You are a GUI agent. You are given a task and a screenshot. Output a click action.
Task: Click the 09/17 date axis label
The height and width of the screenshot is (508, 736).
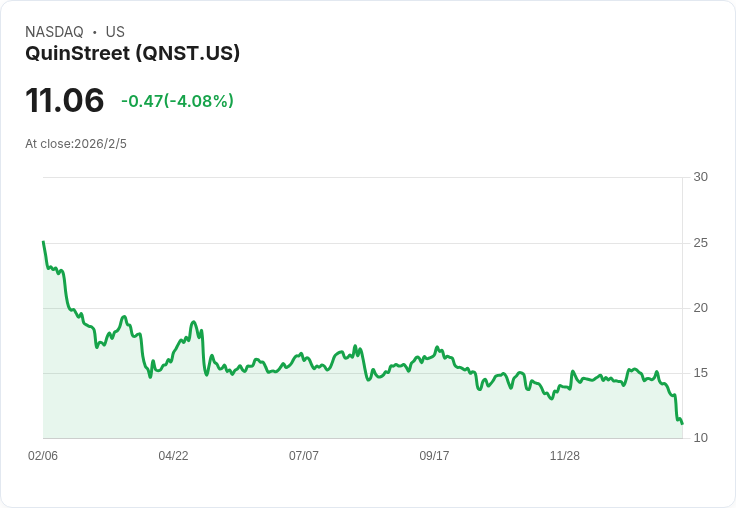pos(434,455)
